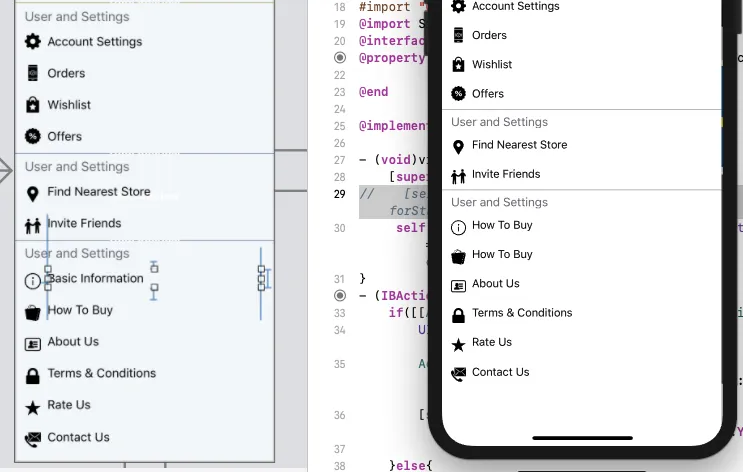
Task: Tap the Rate Us star icon in the simulator
Action: click(x=459, y=344)
